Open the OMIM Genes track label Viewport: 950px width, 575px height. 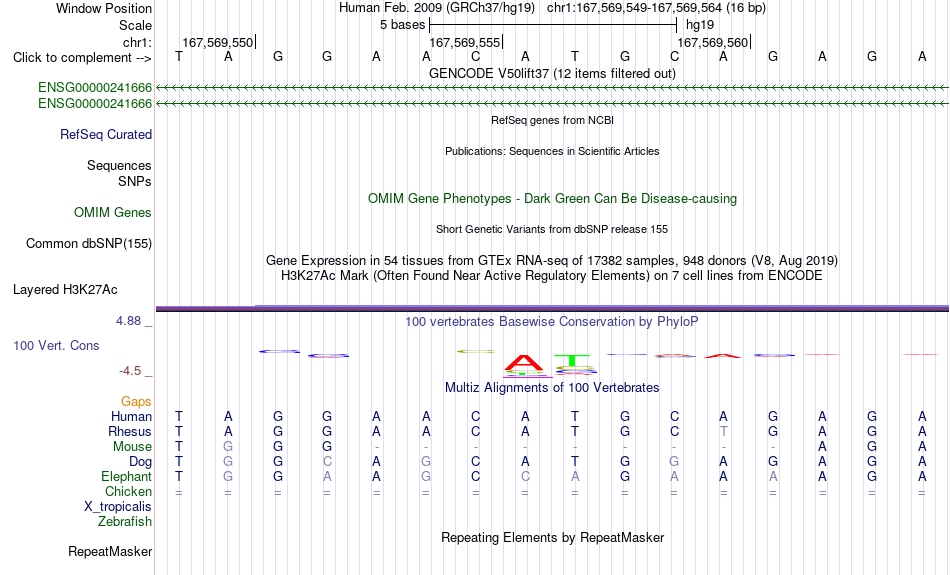(x=113, y=213)
